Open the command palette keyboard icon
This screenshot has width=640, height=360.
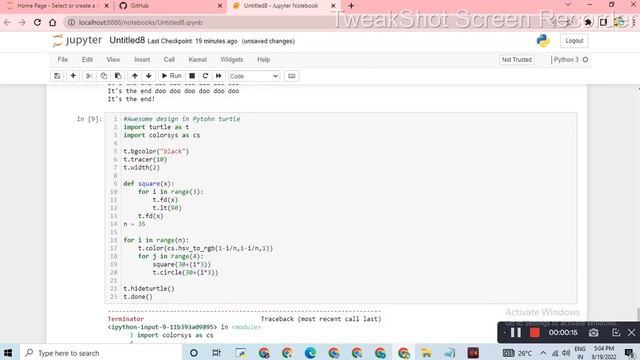coord(291,76)
